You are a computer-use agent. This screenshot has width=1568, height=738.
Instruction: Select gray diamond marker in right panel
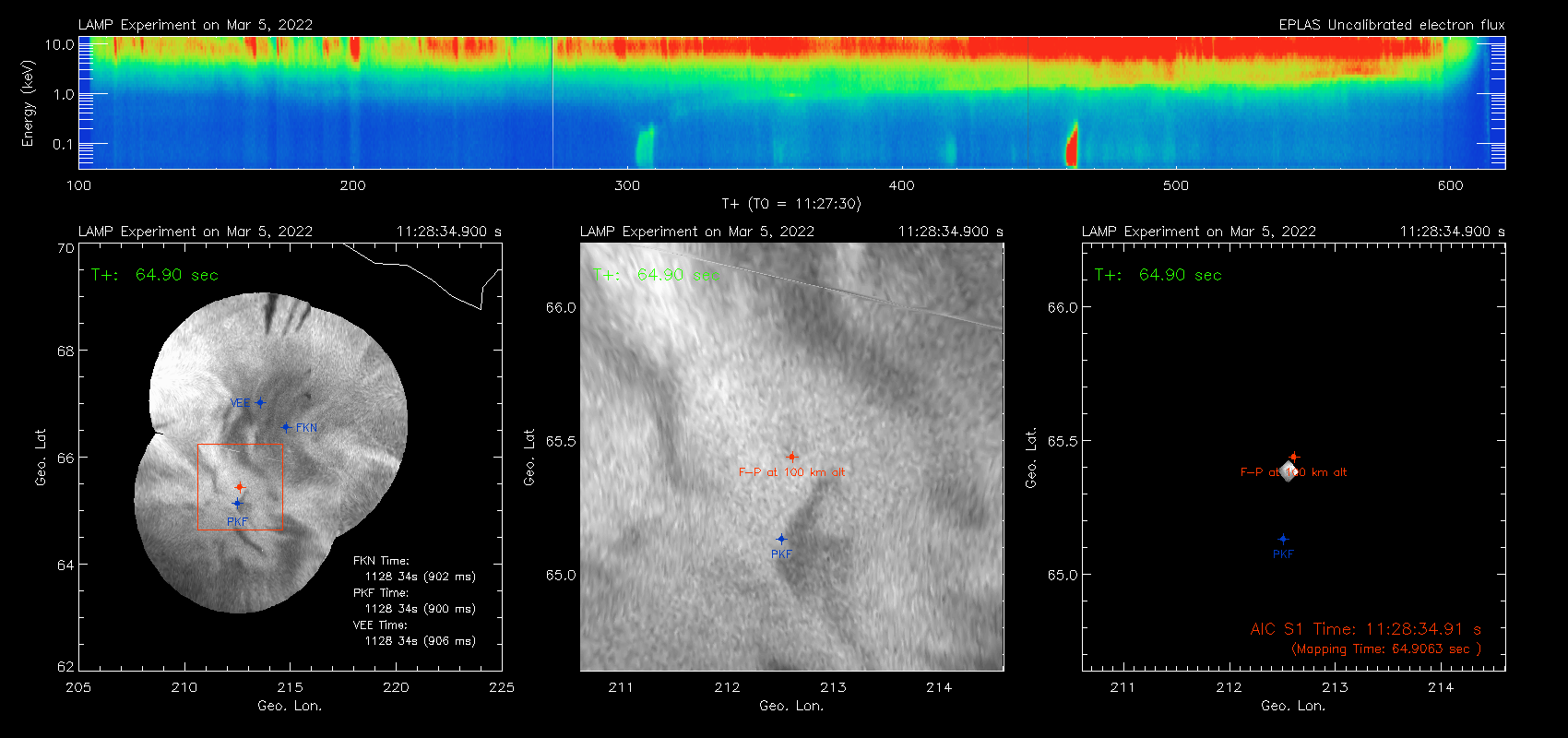1289,471
